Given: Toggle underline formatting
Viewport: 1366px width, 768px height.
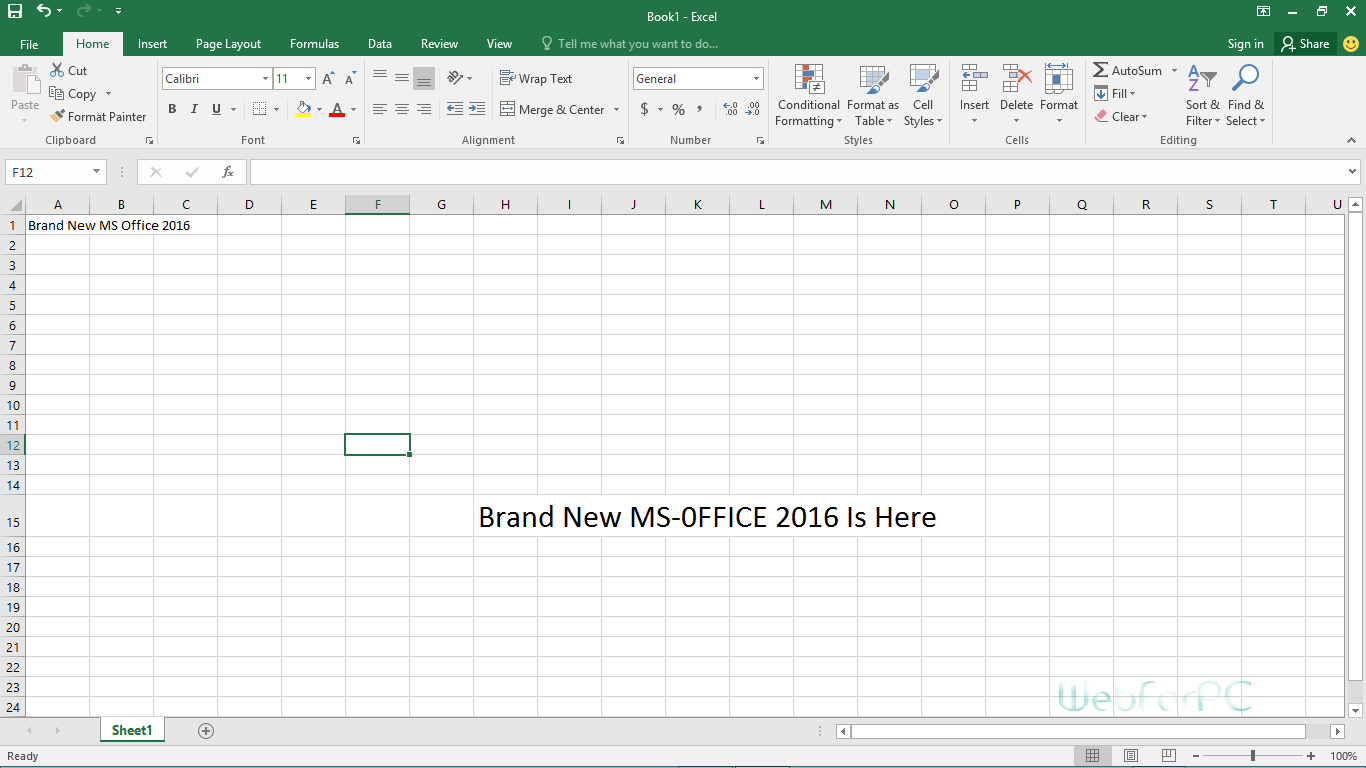Looking at the screenshot, I should [216, 109].
